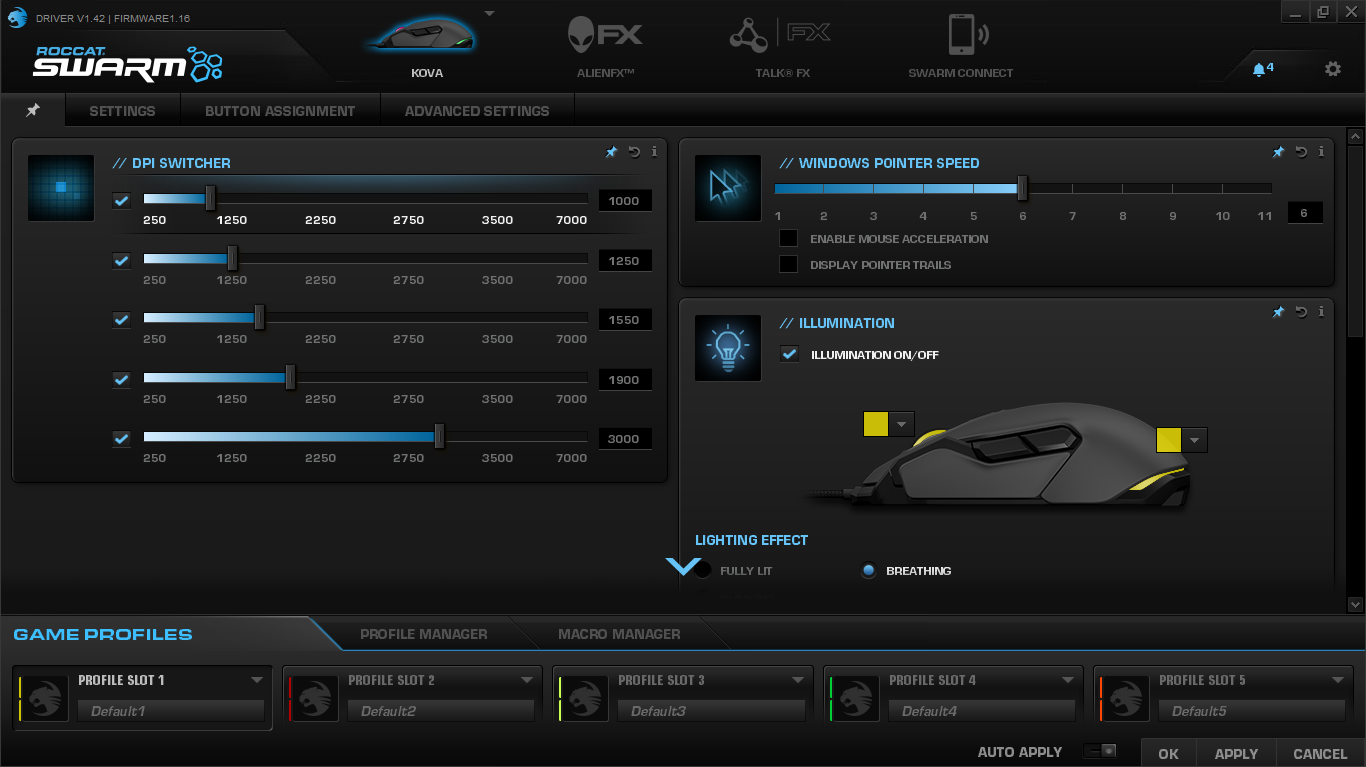Switch to Advanced Settings tab
This screenshot has height=767, width=1366.
[477, 111]
